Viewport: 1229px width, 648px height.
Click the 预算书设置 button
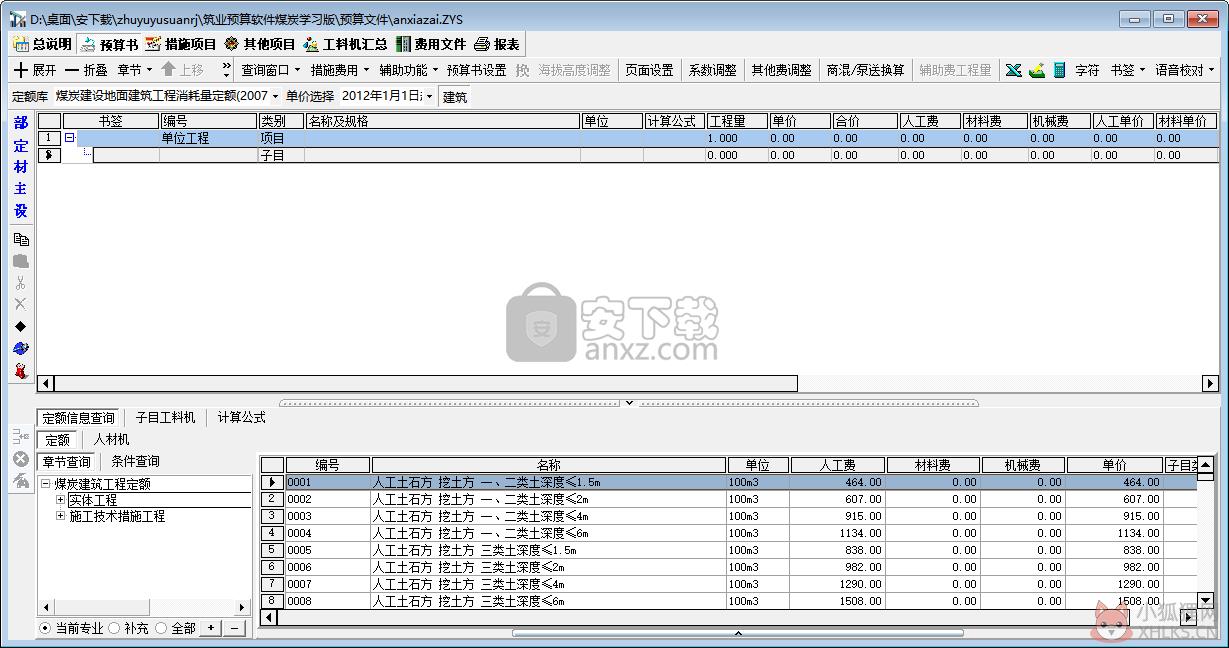(x=476, y=70)
